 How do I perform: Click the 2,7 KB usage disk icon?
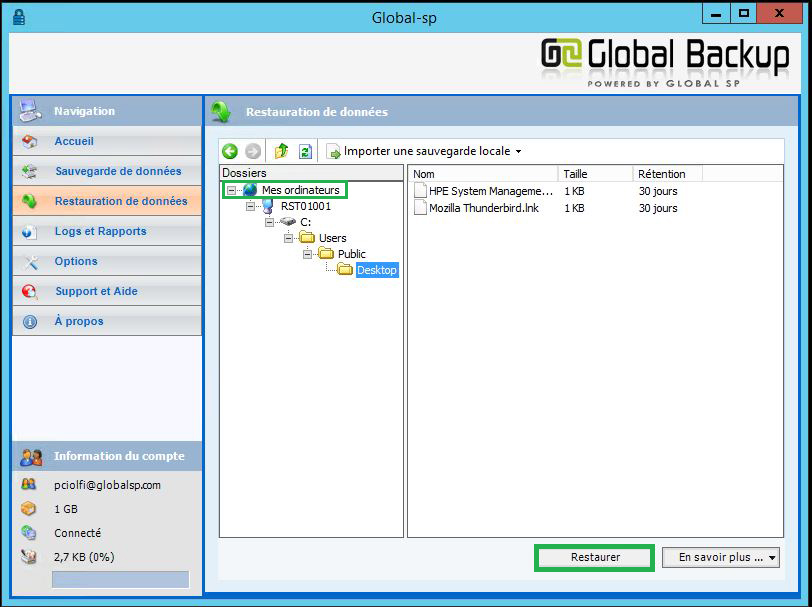point(29,557)
